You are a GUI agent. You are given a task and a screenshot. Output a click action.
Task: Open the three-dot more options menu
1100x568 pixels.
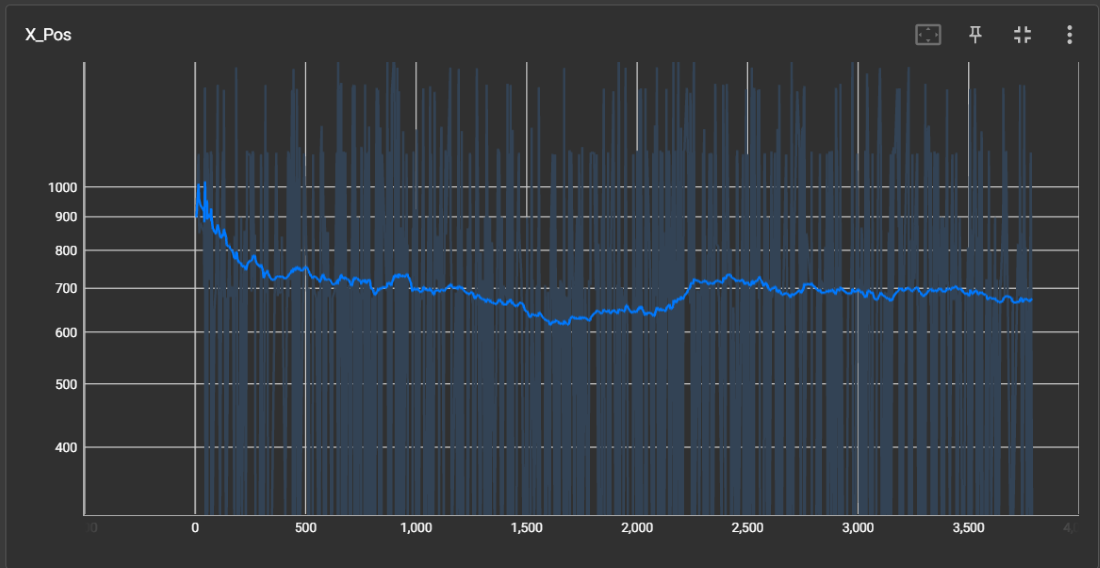point(1069,35)
